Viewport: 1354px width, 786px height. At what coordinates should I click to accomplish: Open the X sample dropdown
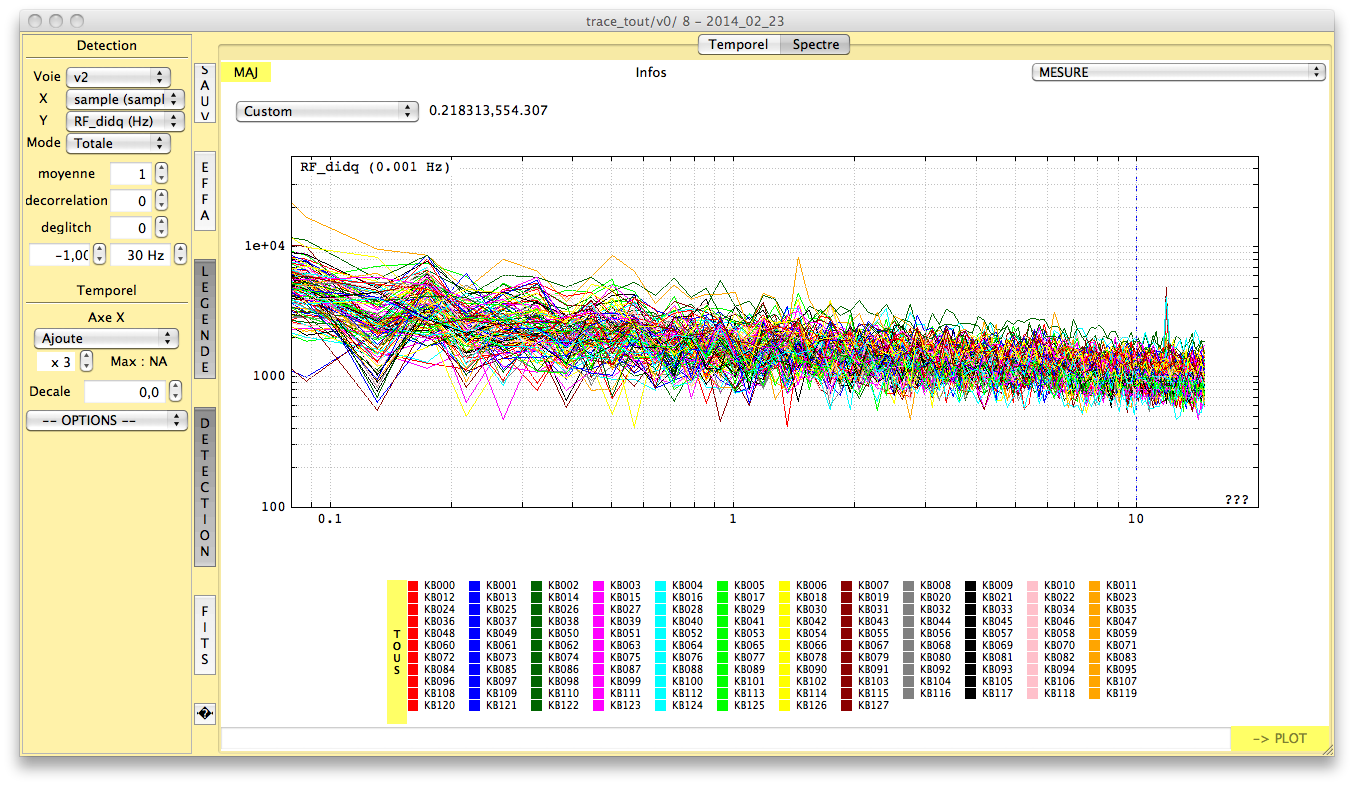click(125, 99)
